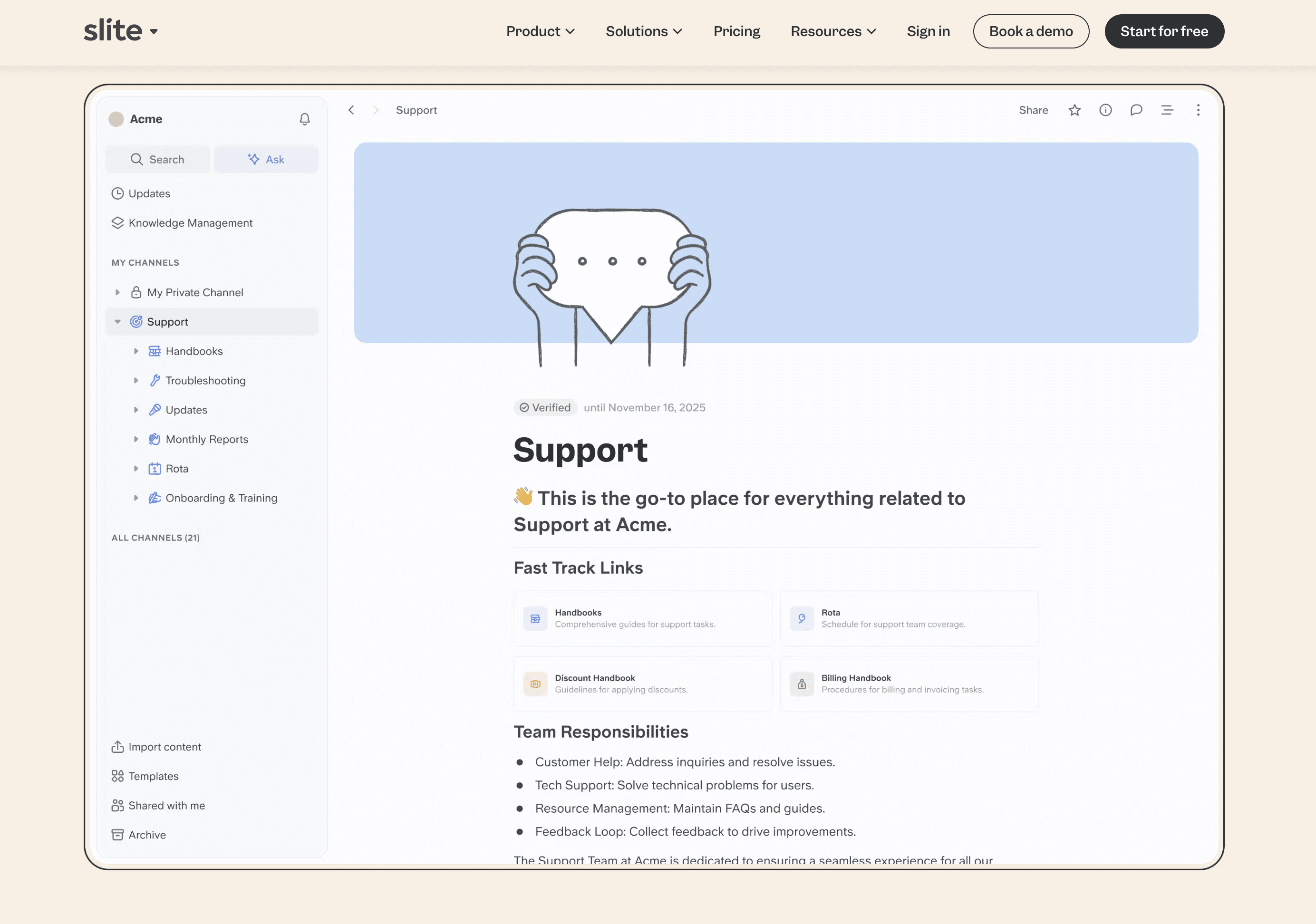Click the Start for free button
Screen dimensions: 1316x924
(1164, 31)
